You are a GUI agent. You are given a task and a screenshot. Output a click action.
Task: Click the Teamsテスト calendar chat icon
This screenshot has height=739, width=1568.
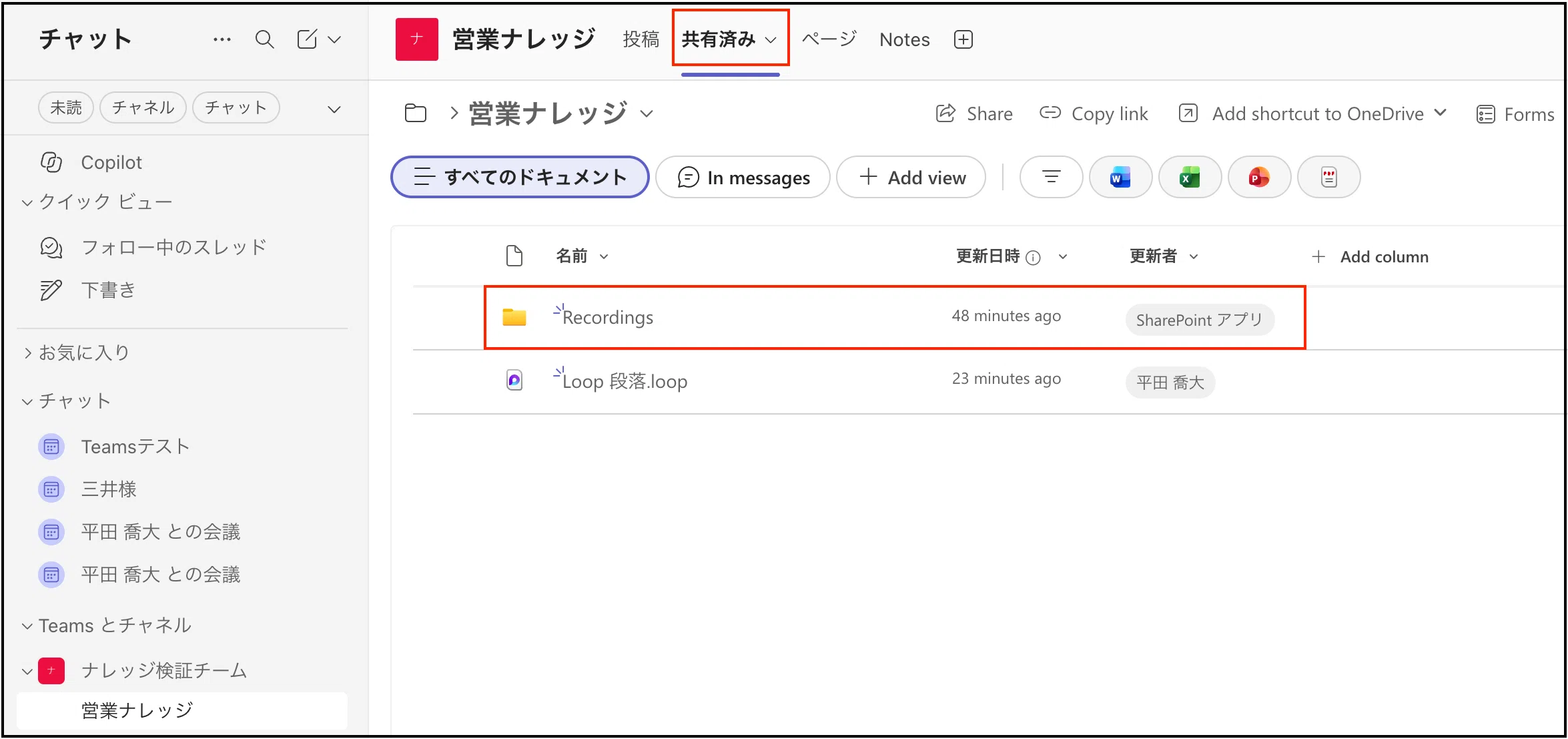(x=51, y=447)
